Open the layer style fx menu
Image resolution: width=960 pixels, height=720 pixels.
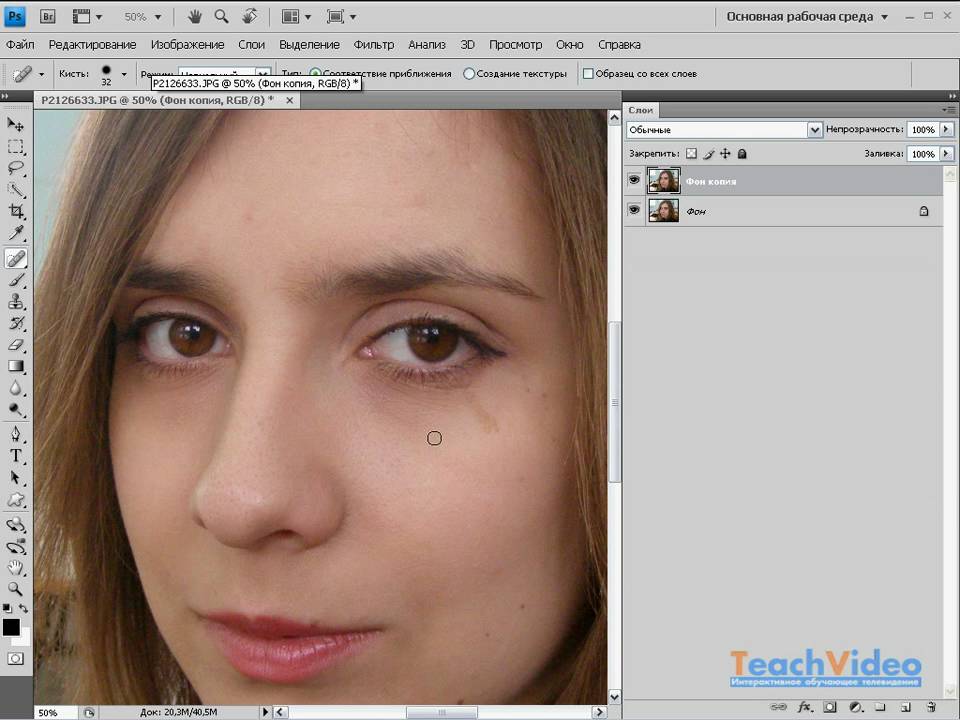(804, 707)
